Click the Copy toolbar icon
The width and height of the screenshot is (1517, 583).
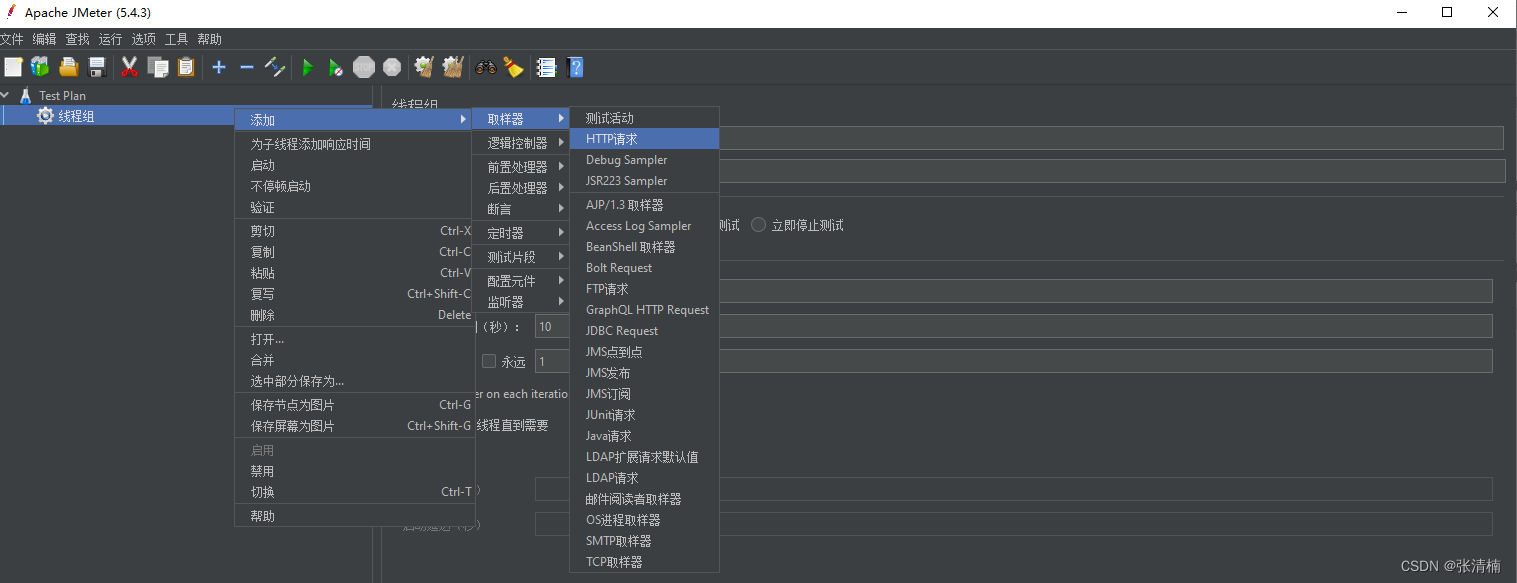point(158,67)
